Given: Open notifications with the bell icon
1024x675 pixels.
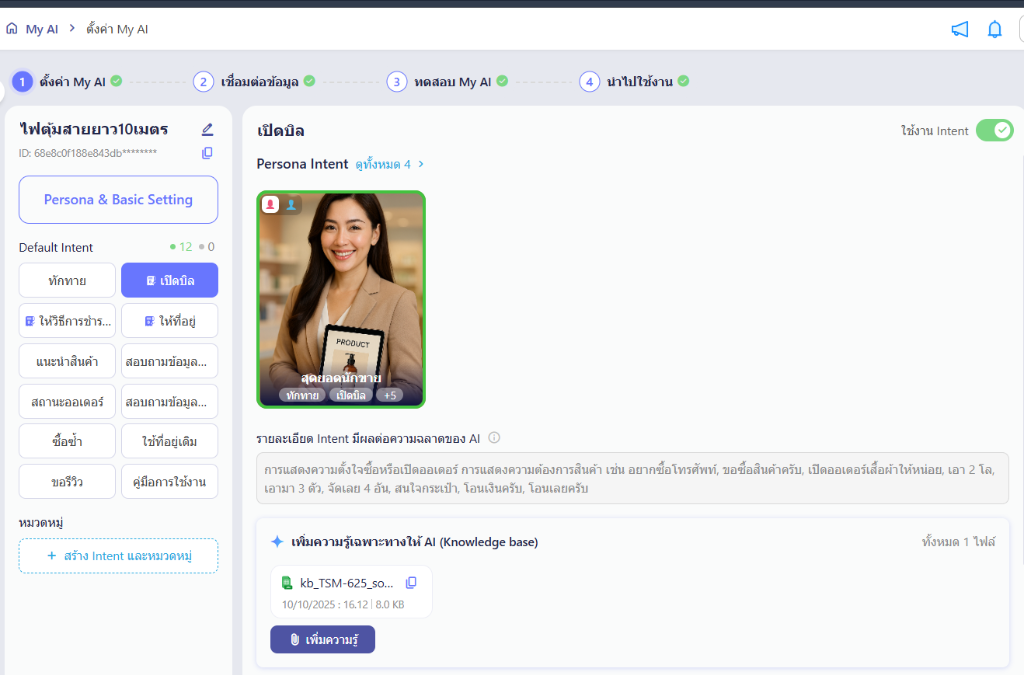Looking at the screenshot, I should pos(994,29).
